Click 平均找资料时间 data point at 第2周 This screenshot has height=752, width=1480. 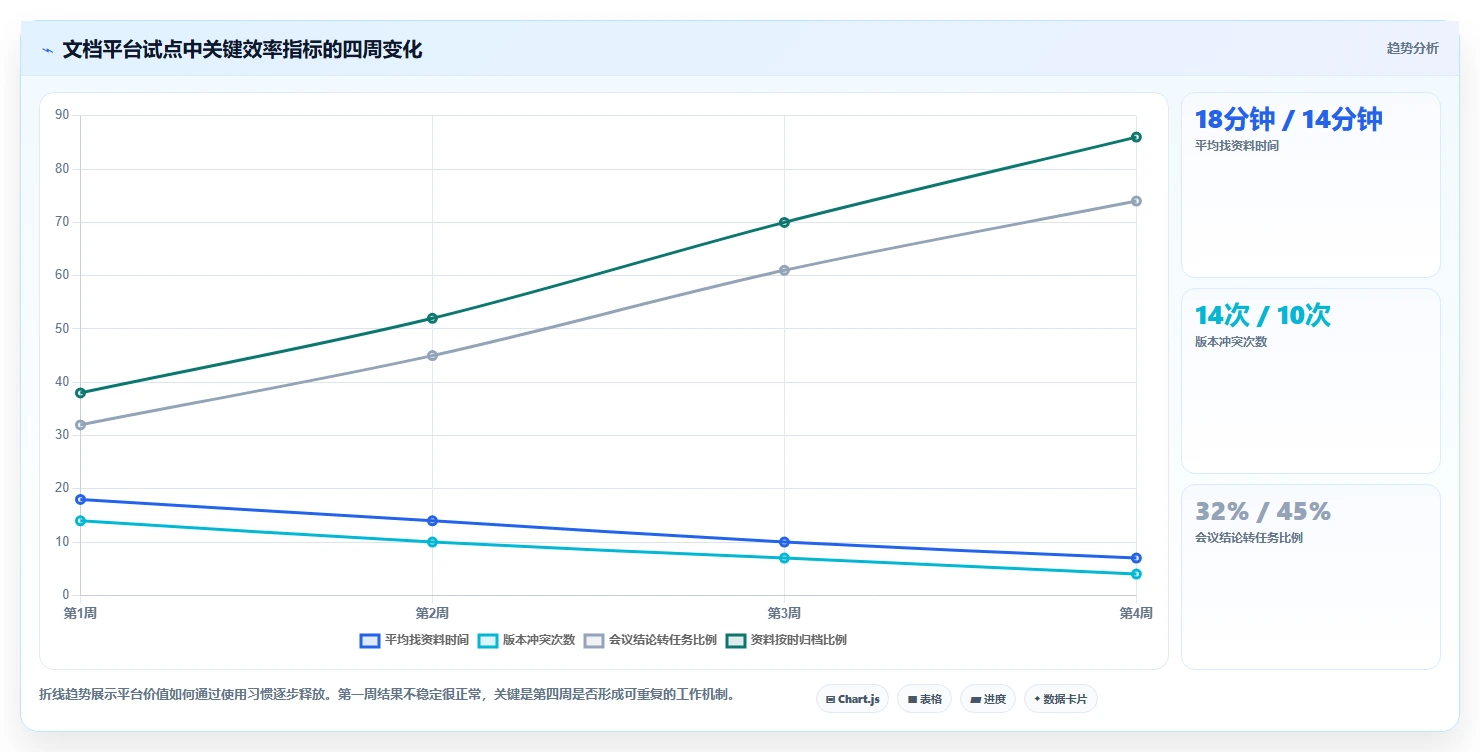[x=432, y=521]
